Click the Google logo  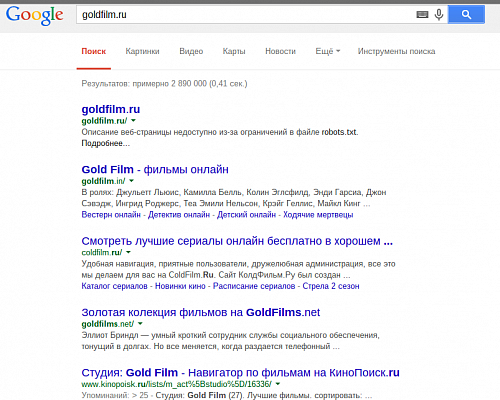pyautogui.click(x=34, y=15)
